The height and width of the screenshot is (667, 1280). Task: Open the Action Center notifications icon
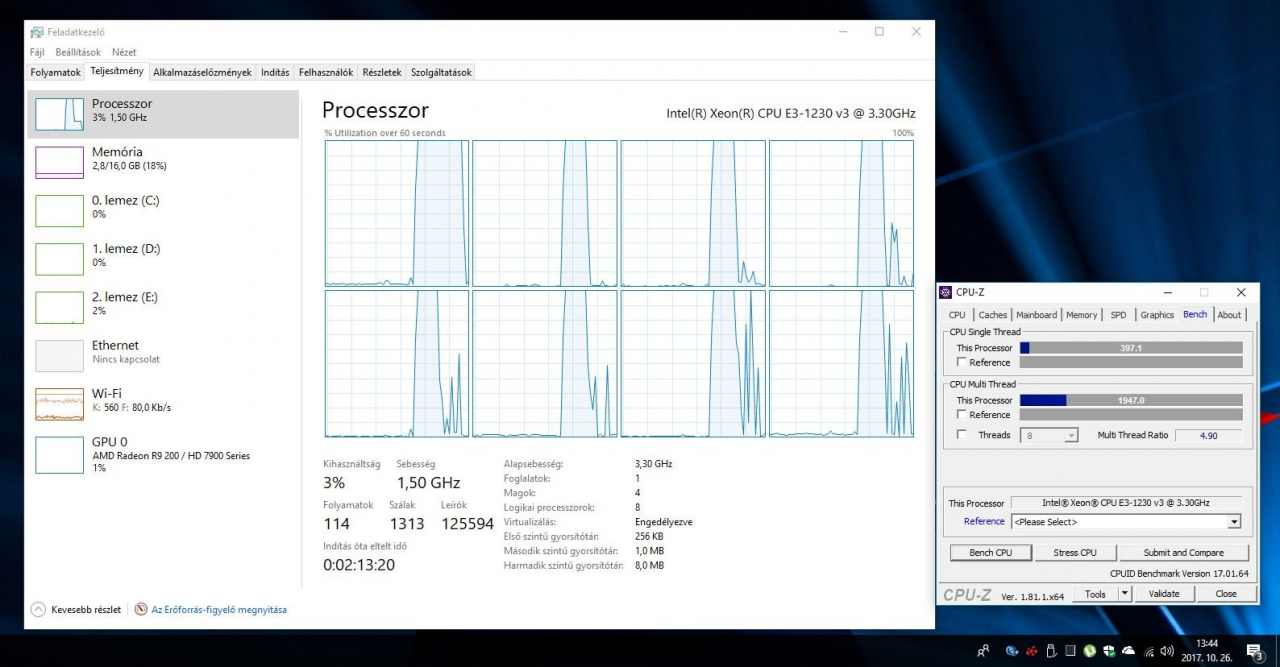pyautogui.click(x=1256, y=651)
